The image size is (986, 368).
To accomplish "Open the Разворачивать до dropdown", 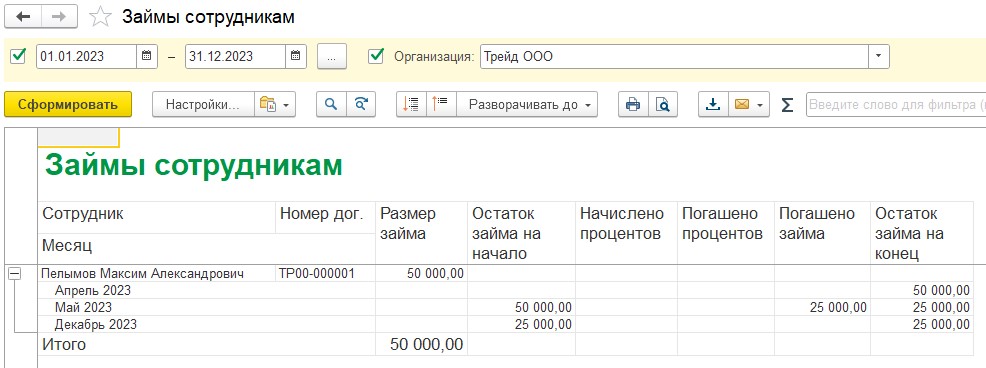I will pos(527,104).
